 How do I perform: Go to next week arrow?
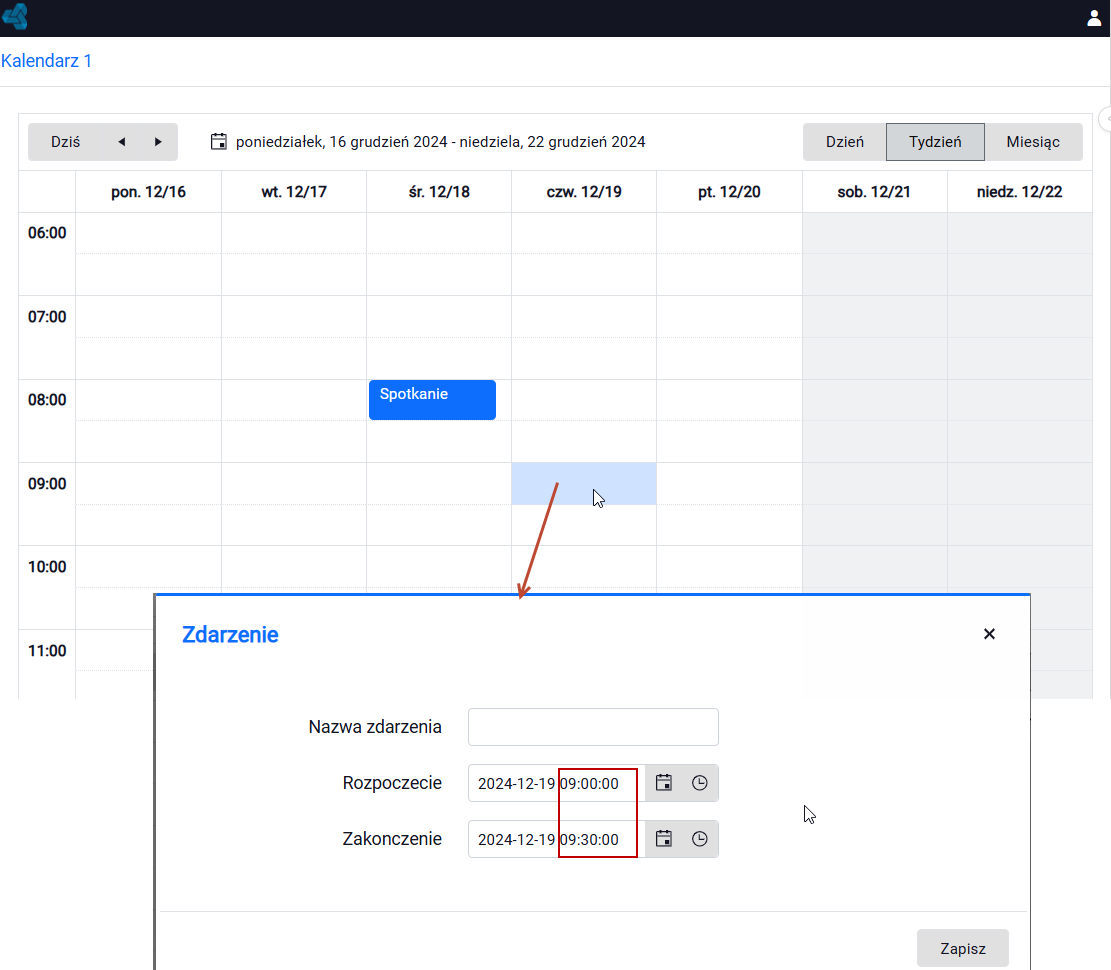158,142
